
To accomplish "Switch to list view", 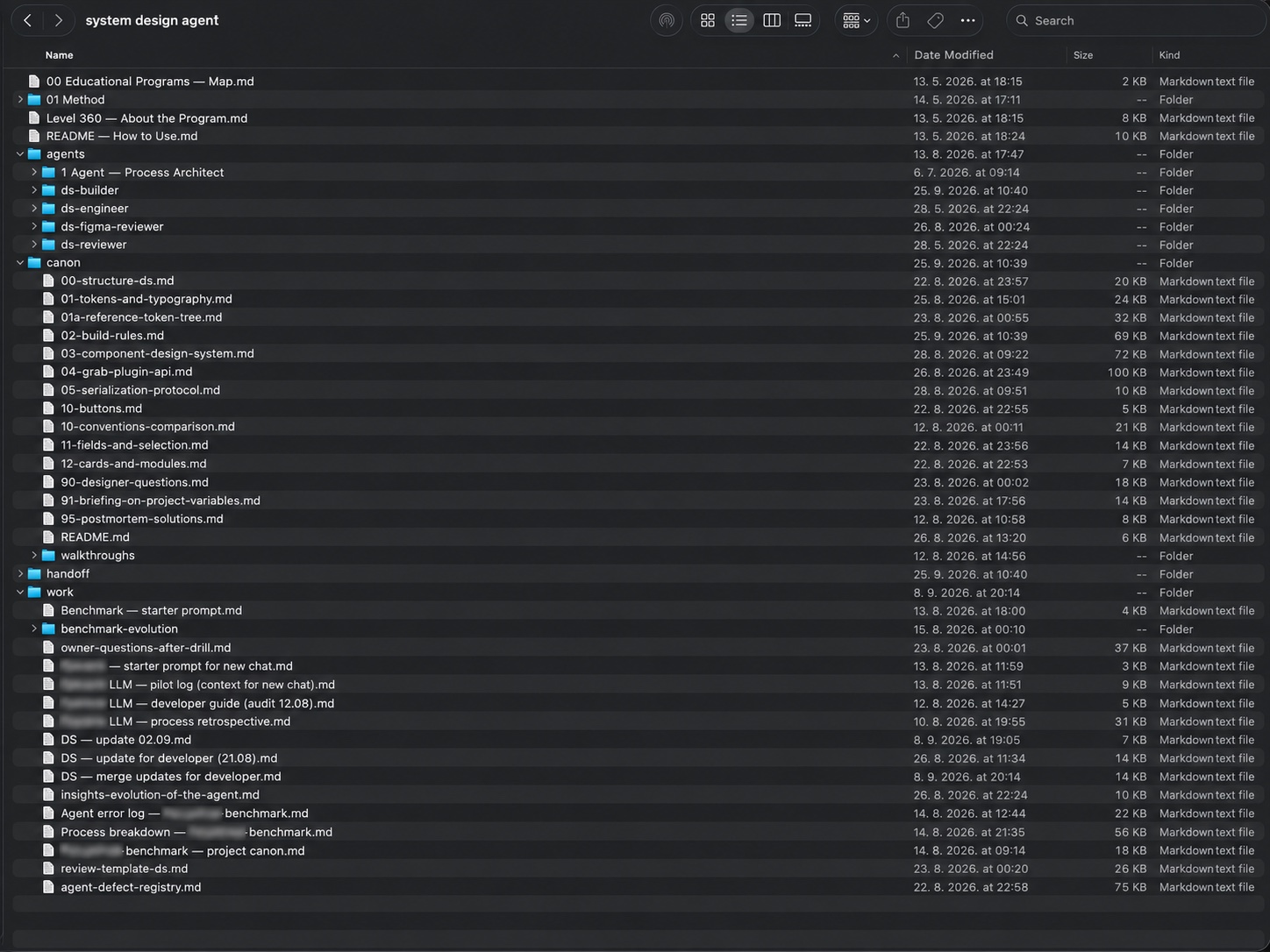I will pyautogui.click(x=739, y=20).
